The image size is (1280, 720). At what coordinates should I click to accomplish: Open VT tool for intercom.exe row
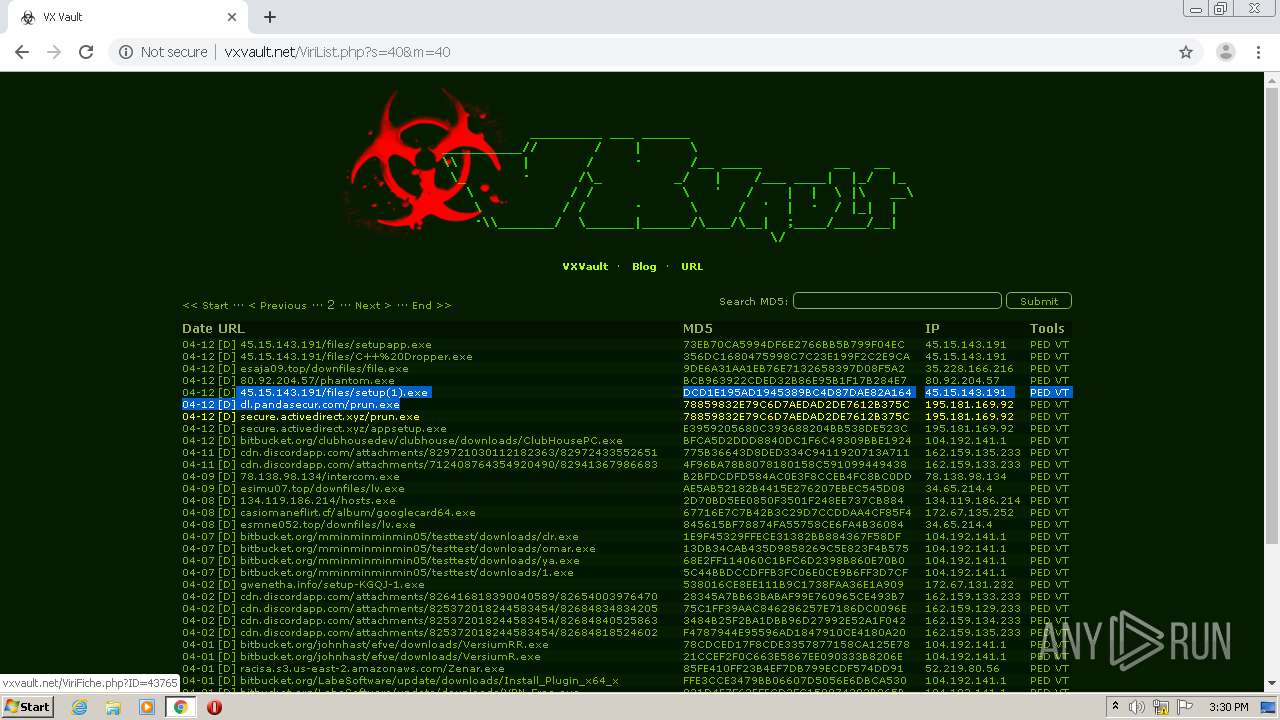pos(1062,477)
